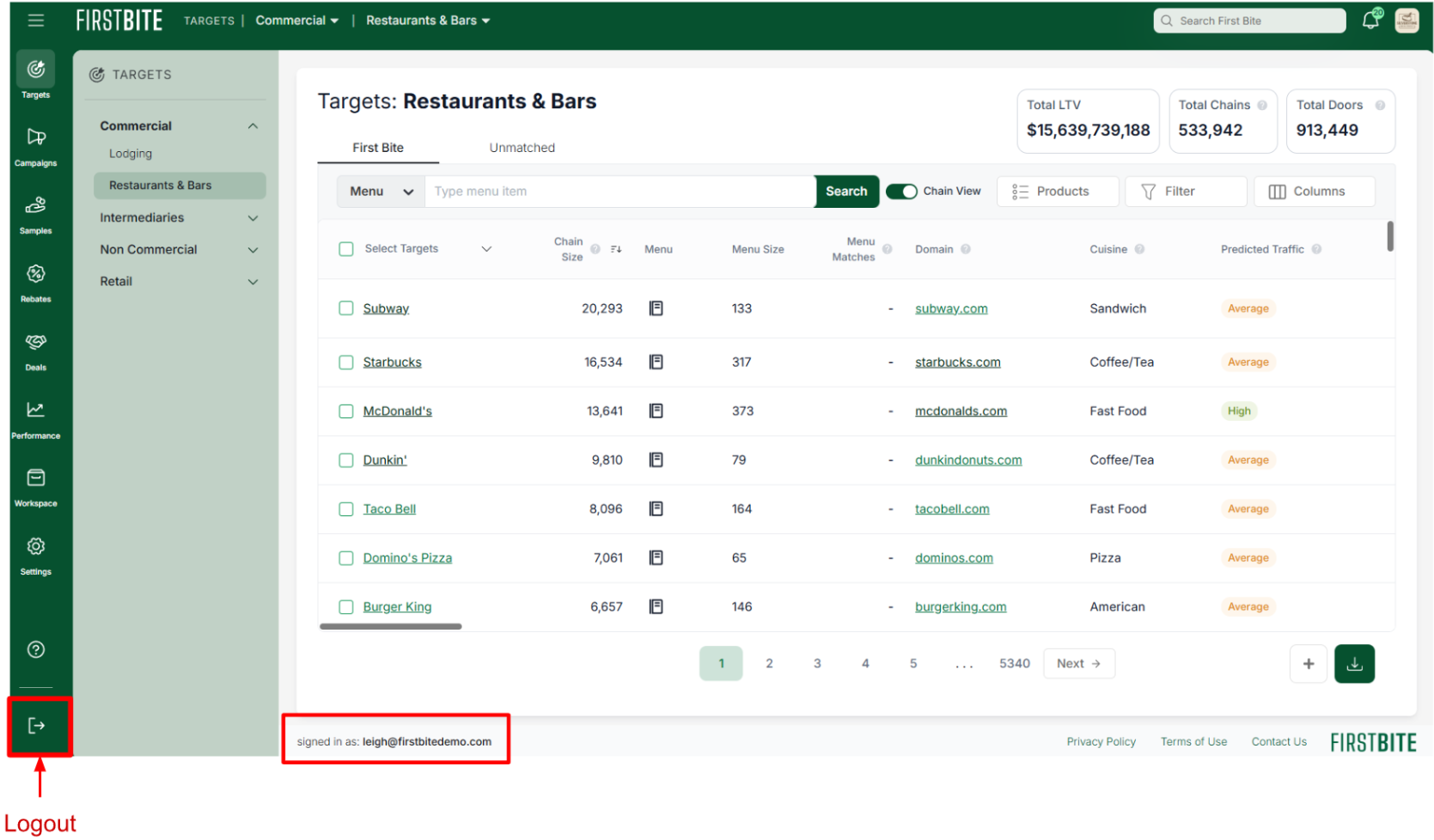Open the Commercial dropdown in header
The height and width of the screenshot is (840, 1434).
coord(297,21)
